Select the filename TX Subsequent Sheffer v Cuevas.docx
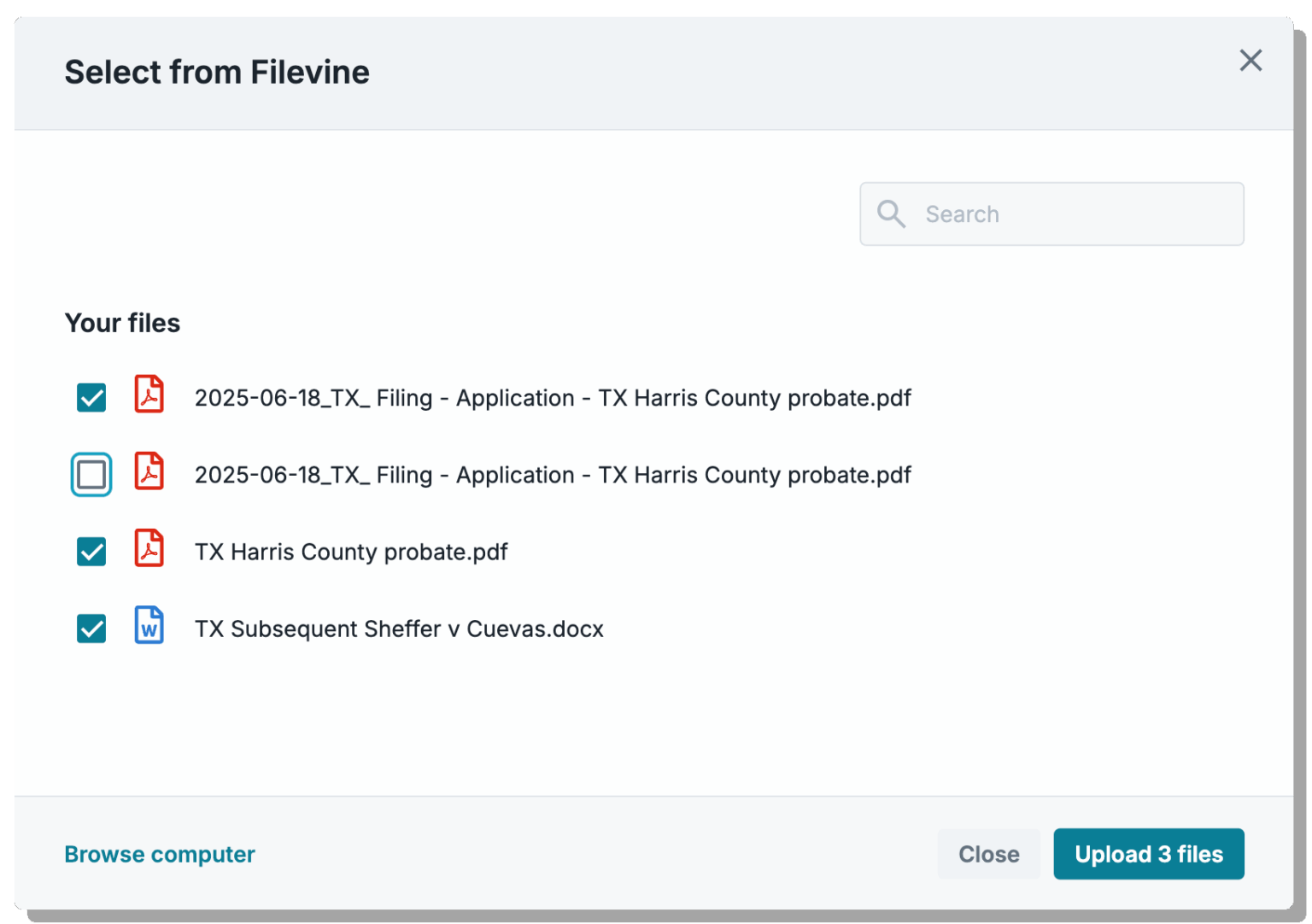Image resolution: width=1312 pixels, height=924 pixels. (x=398, y=628)
